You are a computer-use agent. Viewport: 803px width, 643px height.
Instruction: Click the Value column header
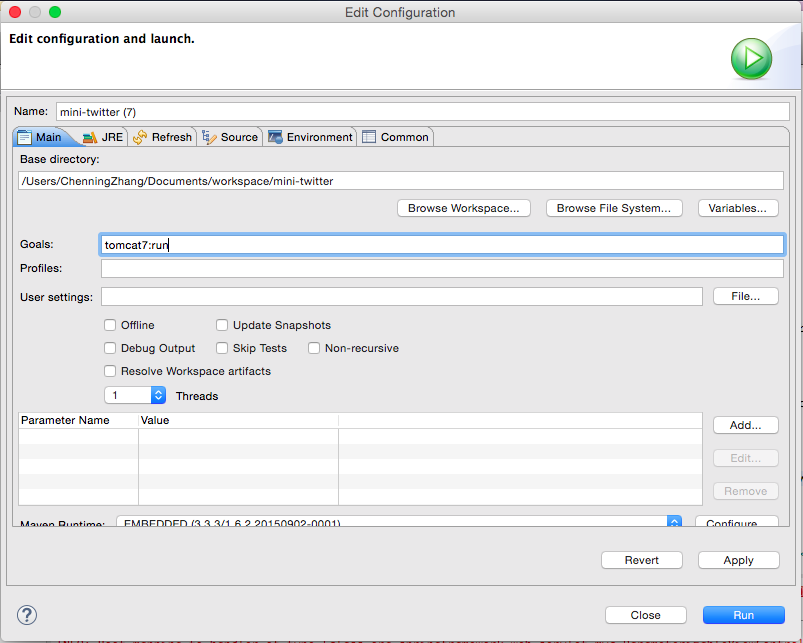(x=238, y=420)
